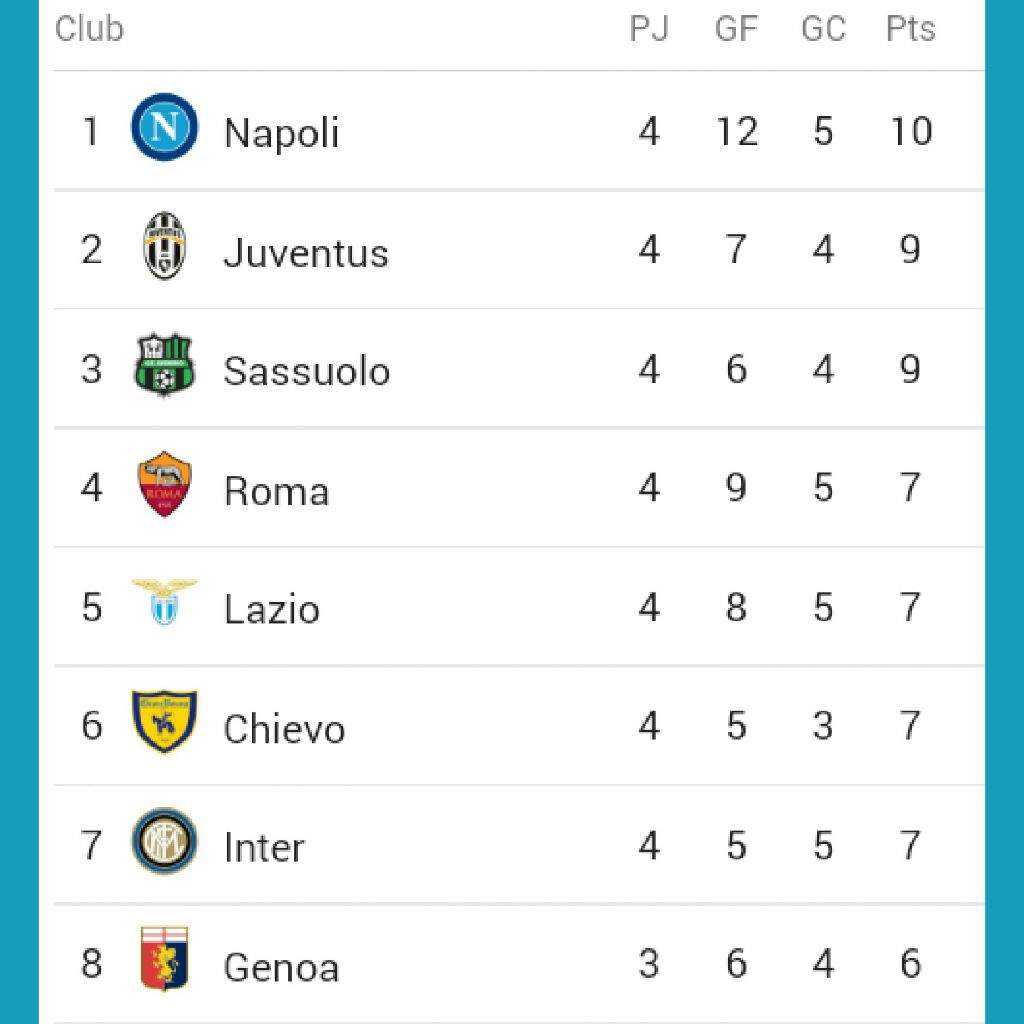Image resolution: width=1024 pixels, height=1024 pixels.
Task: Click the Sassuolo club crest
Action: click(165, 365)
